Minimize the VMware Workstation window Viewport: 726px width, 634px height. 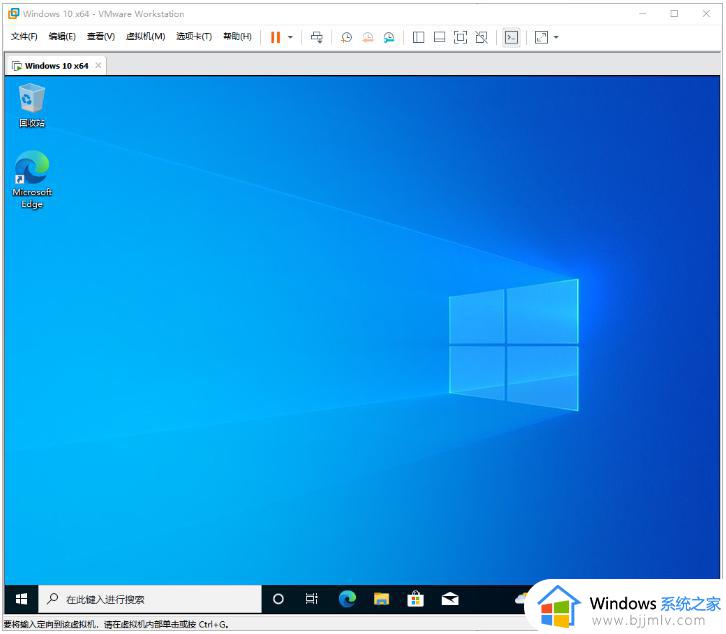643,13
